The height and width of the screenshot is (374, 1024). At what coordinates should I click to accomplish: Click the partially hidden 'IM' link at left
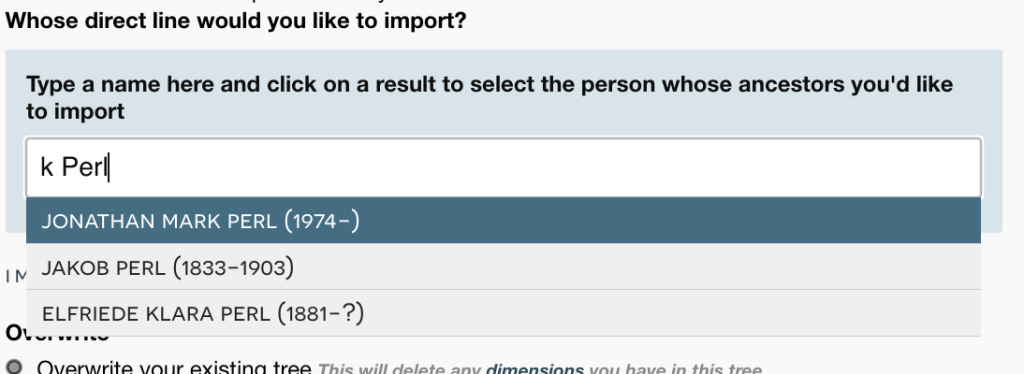pos(14,277)
